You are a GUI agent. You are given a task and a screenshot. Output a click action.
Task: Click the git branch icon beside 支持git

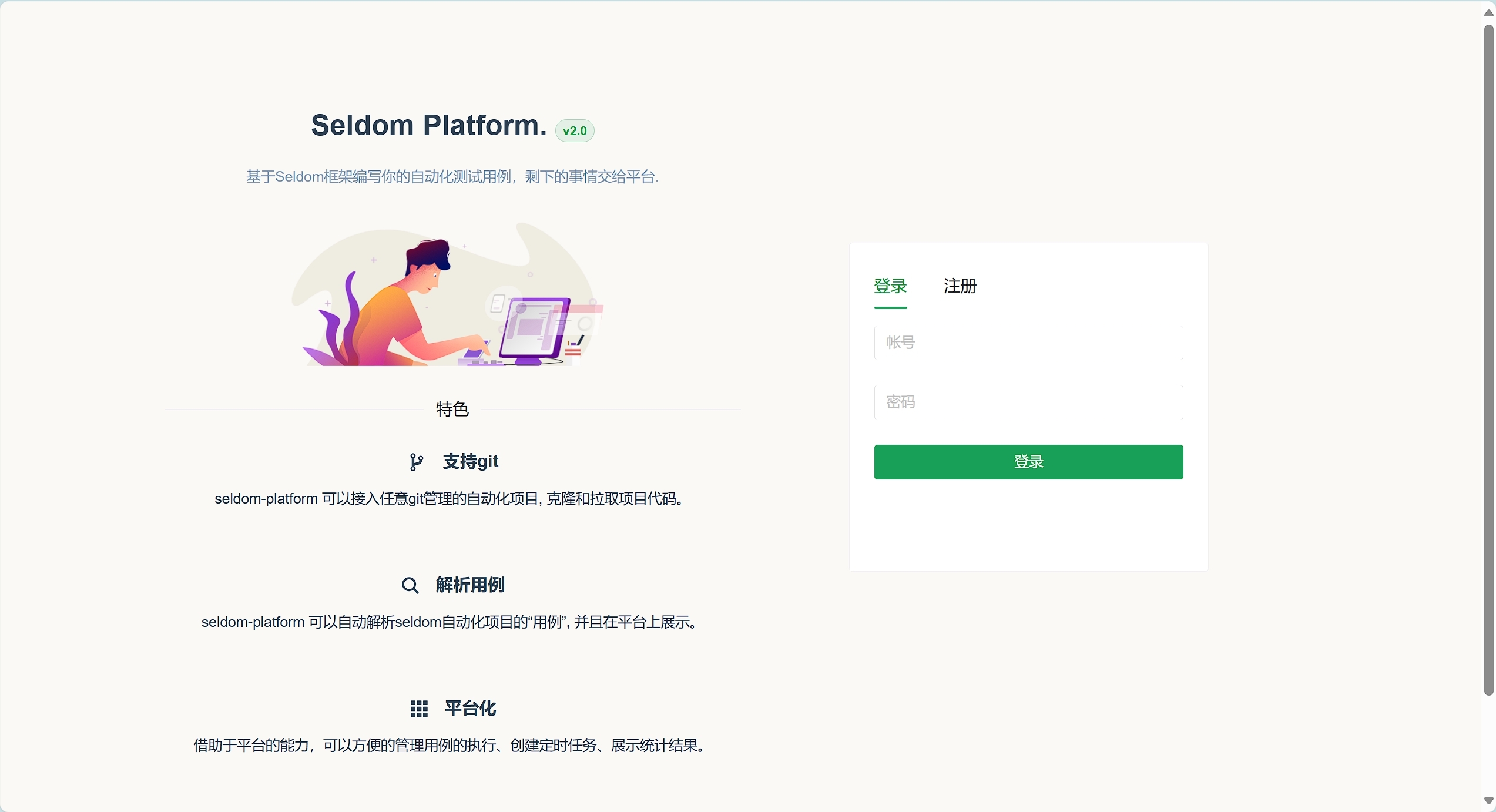(417, 462)
